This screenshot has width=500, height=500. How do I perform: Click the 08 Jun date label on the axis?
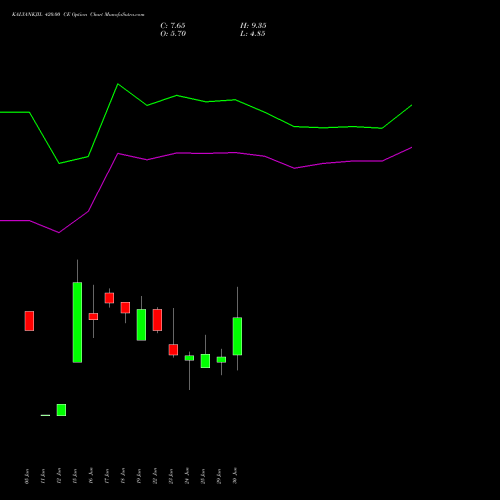coord(27,476)
